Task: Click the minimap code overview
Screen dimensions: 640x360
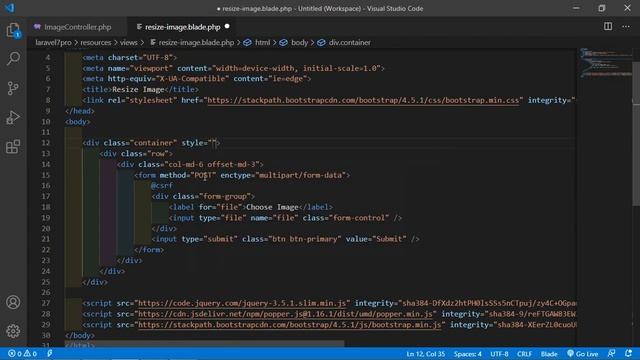Action: (x=606, y=63)
